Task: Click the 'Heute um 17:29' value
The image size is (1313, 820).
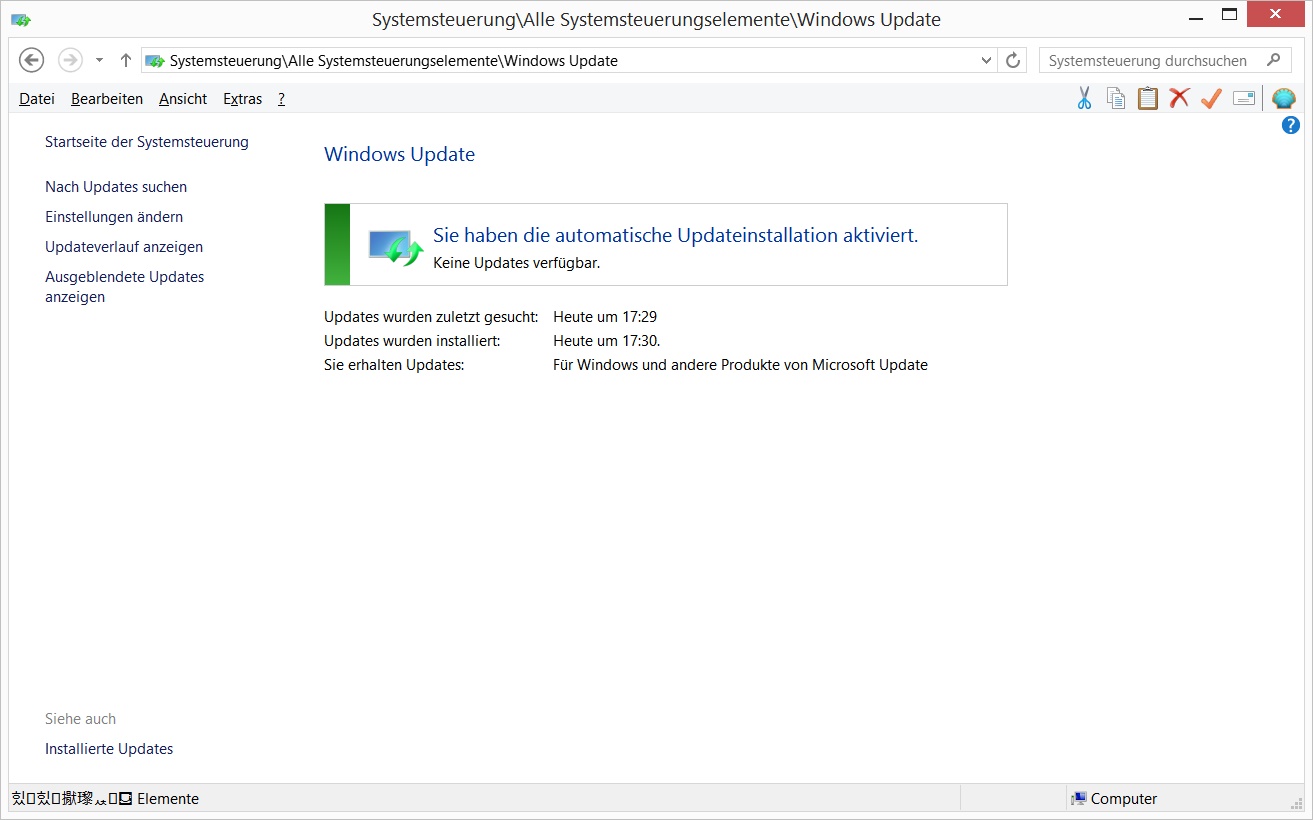Action: pos(605,317)
